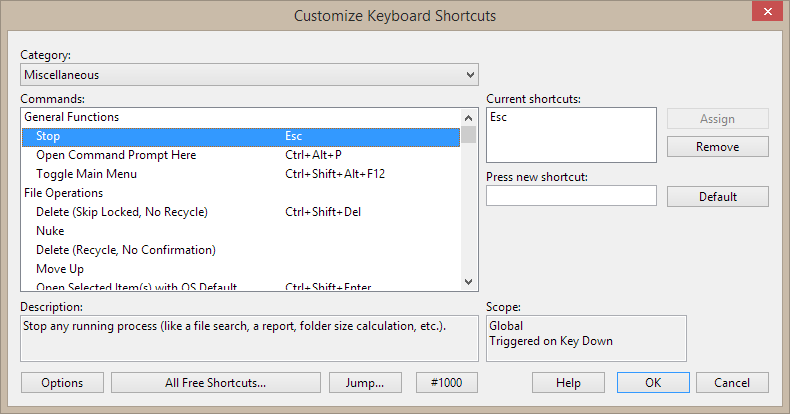Click in the Press new shortcut field
This screenshot has width=790, height=414.
pyautogui.click(x=571, y=196)
